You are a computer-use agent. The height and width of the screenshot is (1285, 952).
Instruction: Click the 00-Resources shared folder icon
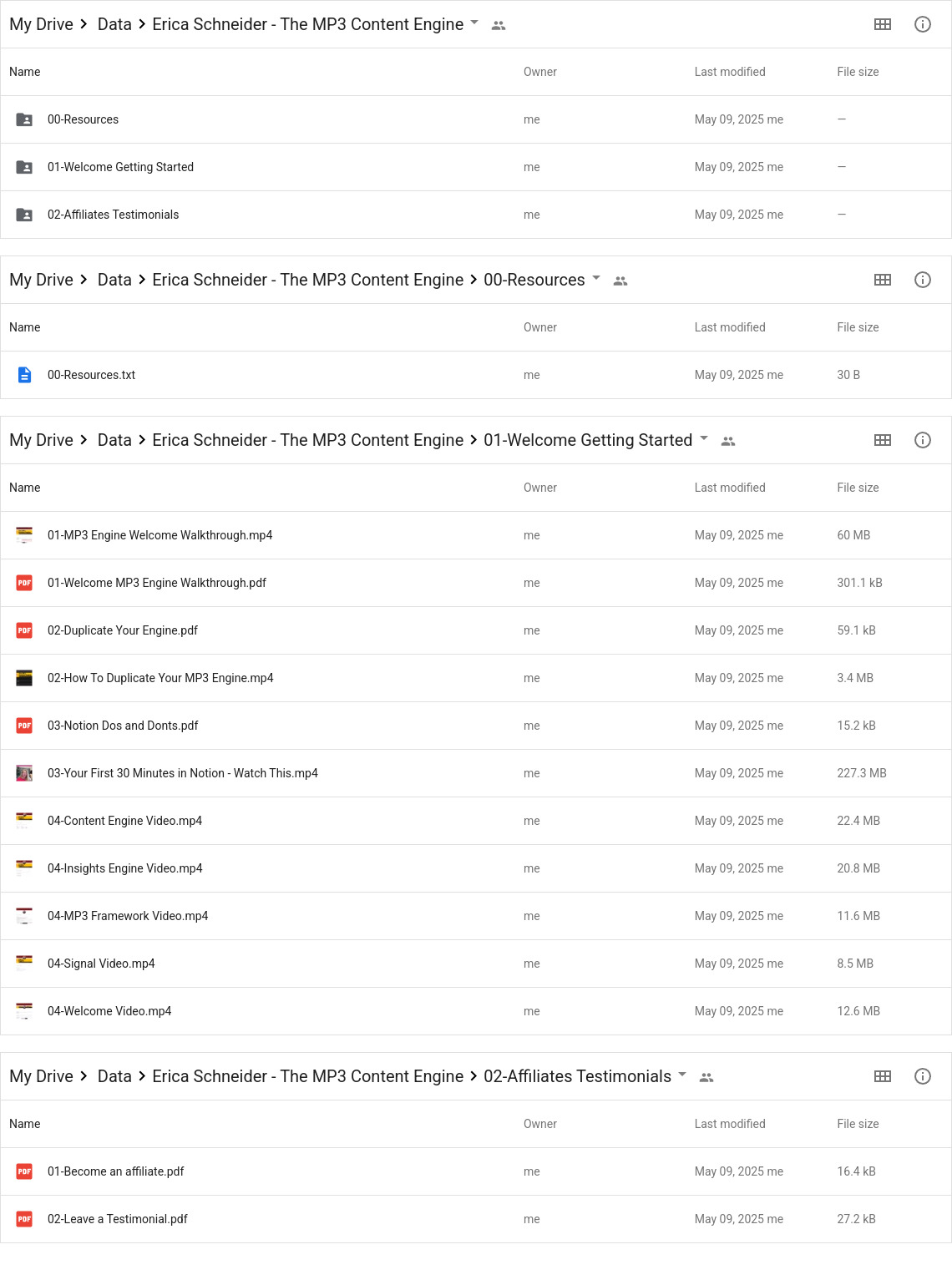(x=25, y=119)
